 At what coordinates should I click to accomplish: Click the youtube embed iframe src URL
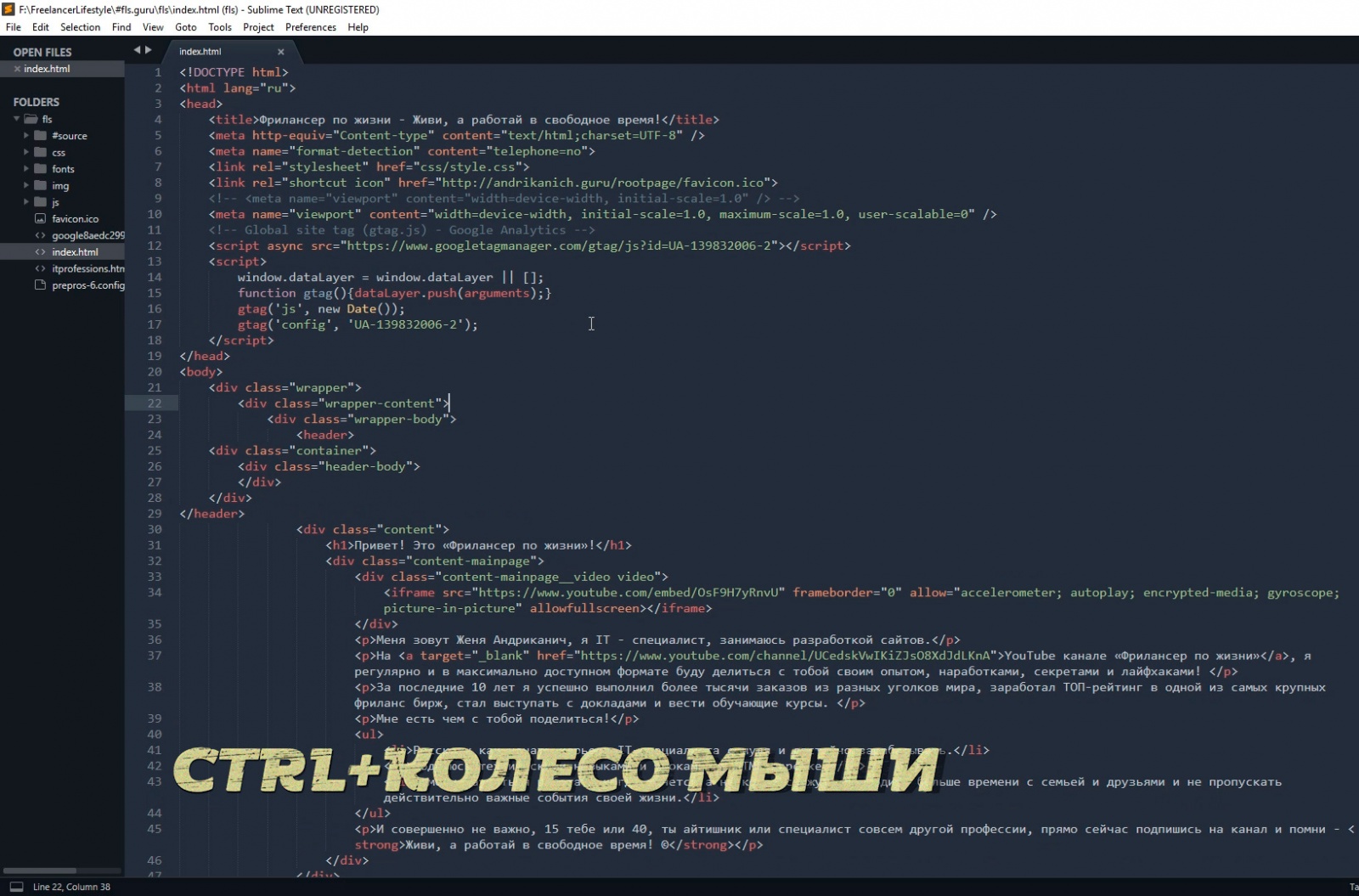(627, 593)
